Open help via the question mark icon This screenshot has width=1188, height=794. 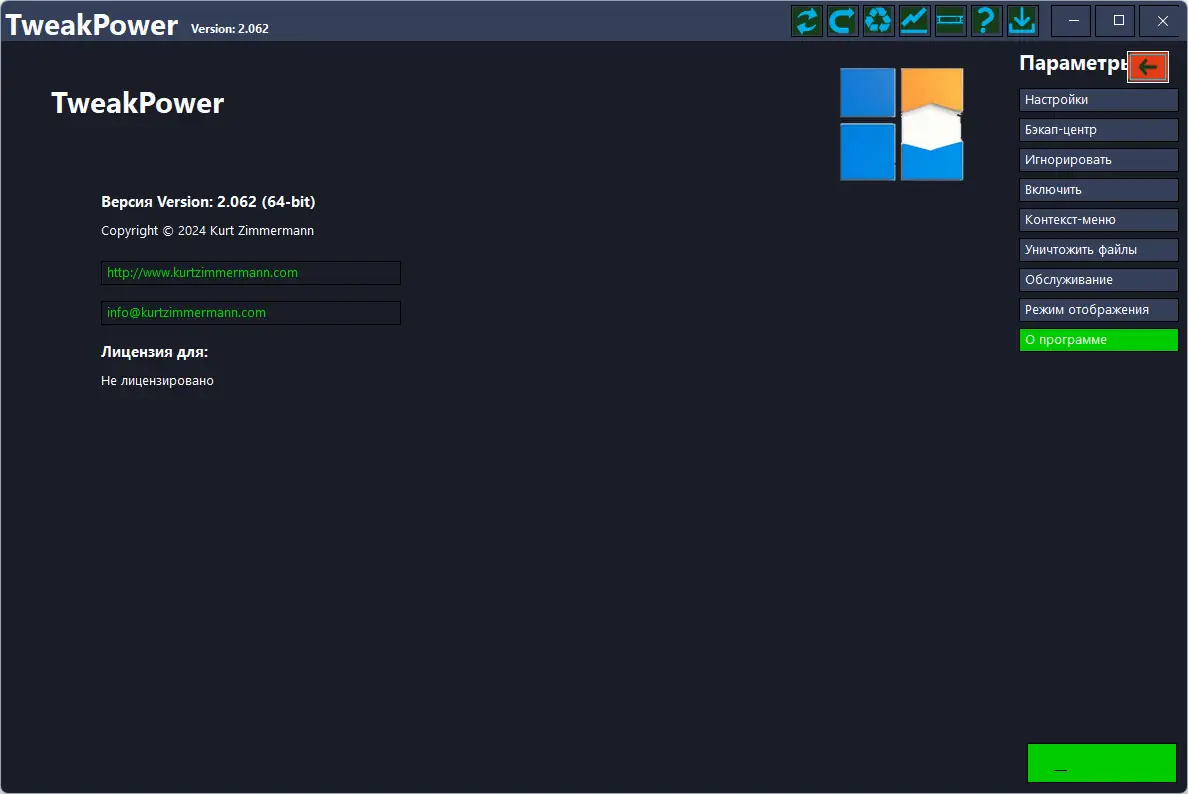coord(986,20)
